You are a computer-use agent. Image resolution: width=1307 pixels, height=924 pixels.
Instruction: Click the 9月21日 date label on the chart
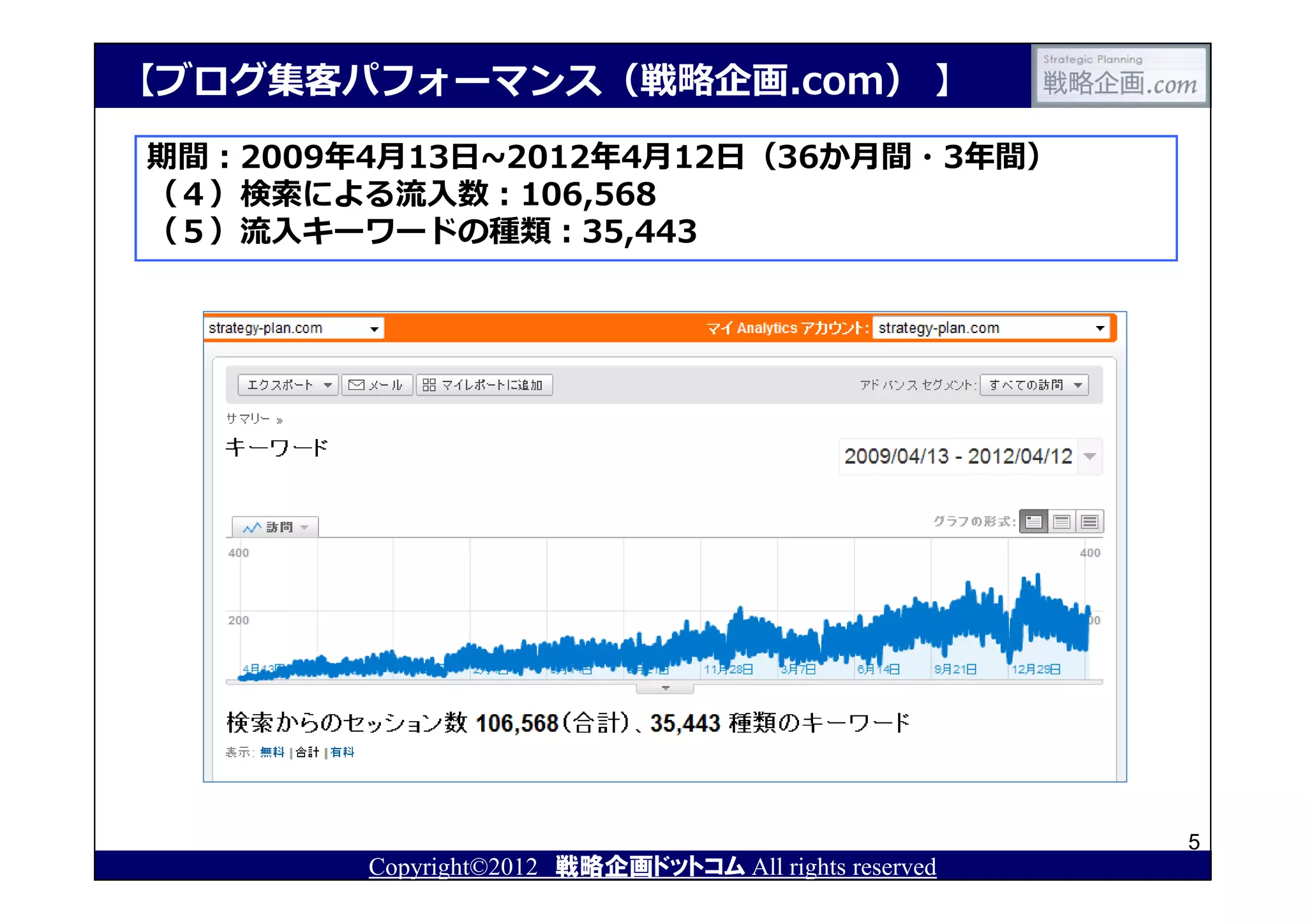(x=955, y=669)
